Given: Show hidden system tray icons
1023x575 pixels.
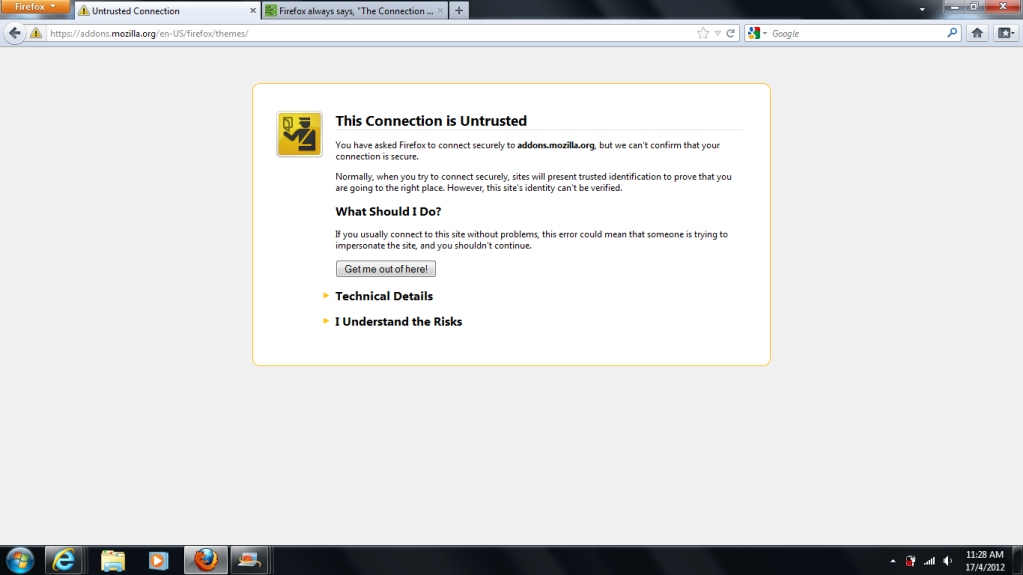Looking at the screenshot, I should (893, 561).
